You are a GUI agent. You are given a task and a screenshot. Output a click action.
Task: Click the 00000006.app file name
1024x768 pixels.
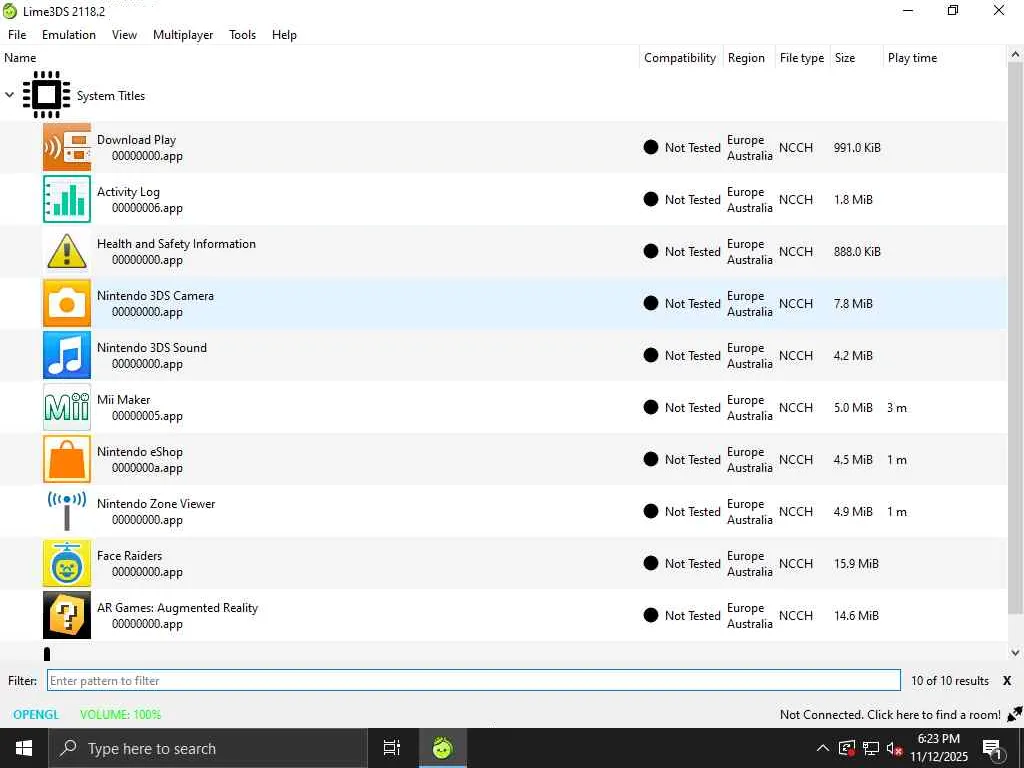pyautogui.click(x=147, y=208)
